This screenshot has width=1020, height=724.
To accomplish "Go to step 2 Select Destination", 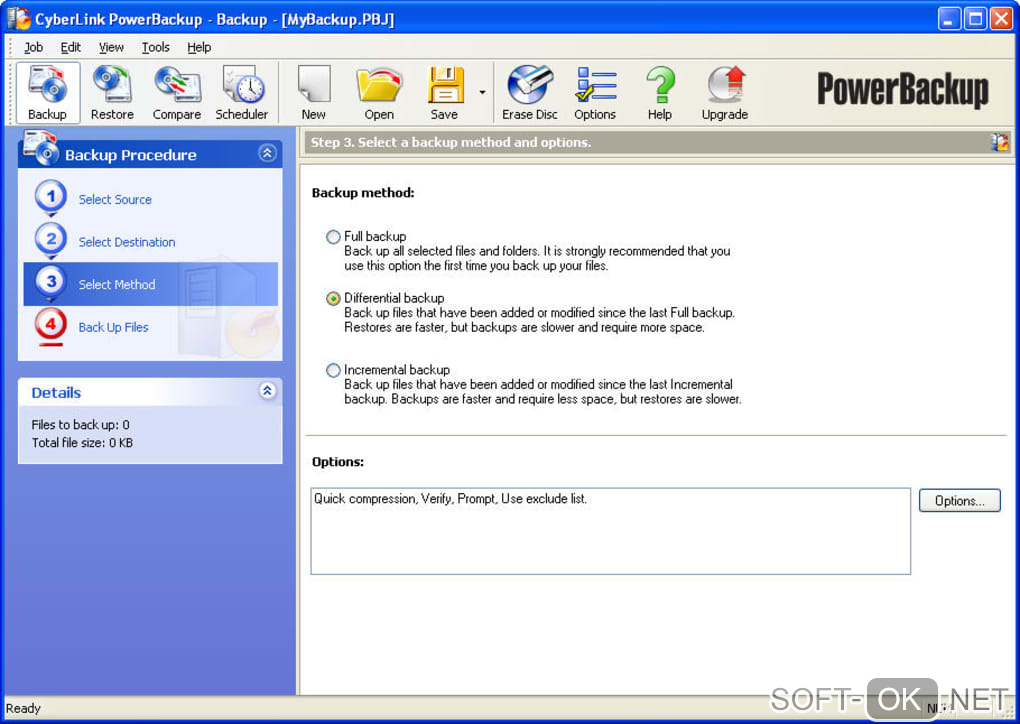I will pyautogui.click(x=127, y=242).
